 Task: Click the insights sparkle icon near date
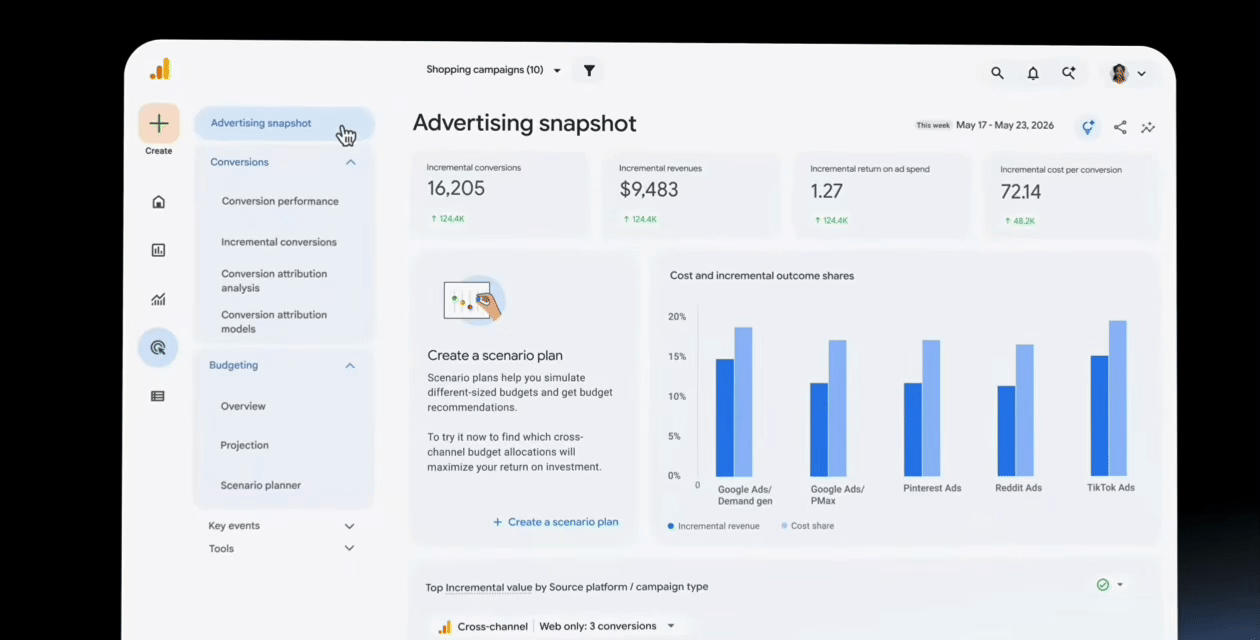click(x=1088, y=127)
